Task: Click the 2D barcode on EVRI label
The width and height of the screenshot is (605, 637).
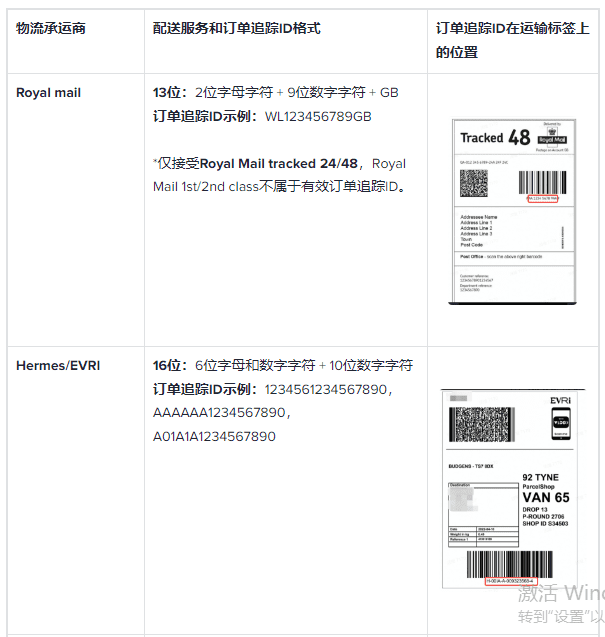Action: [481, 424]
